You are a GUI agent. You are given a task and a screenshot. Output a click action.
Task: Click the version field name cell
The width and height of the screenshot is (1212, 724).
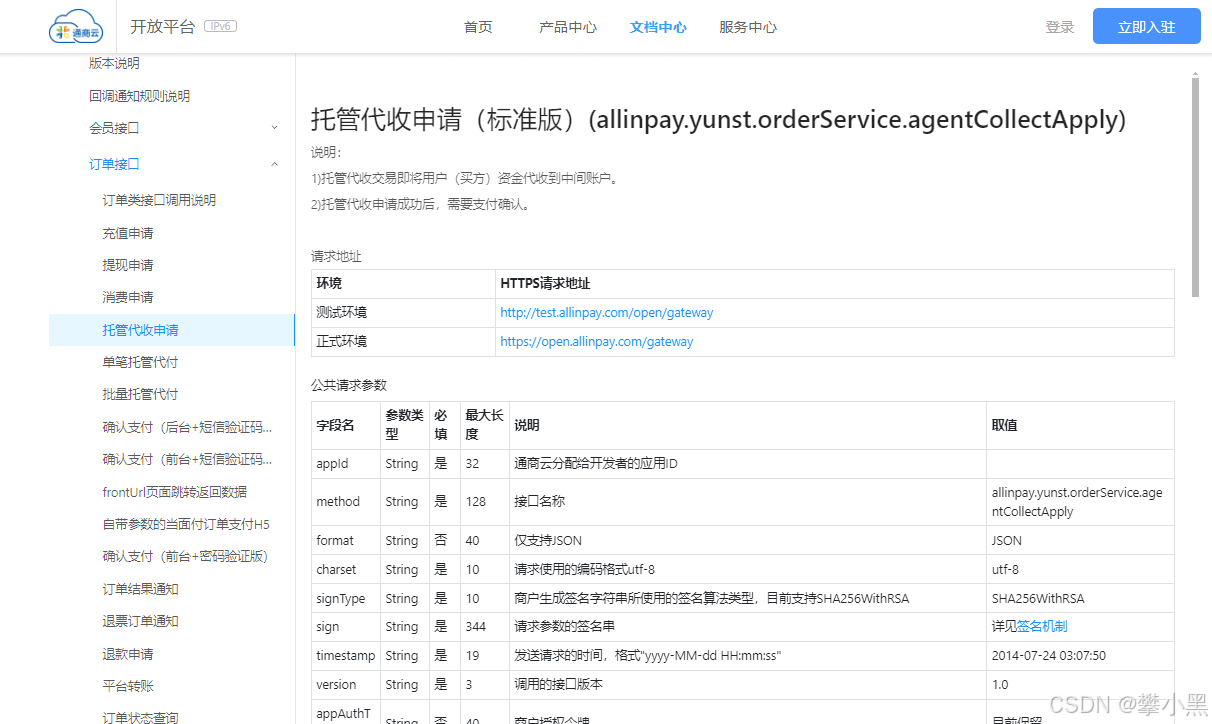[346, 685]
